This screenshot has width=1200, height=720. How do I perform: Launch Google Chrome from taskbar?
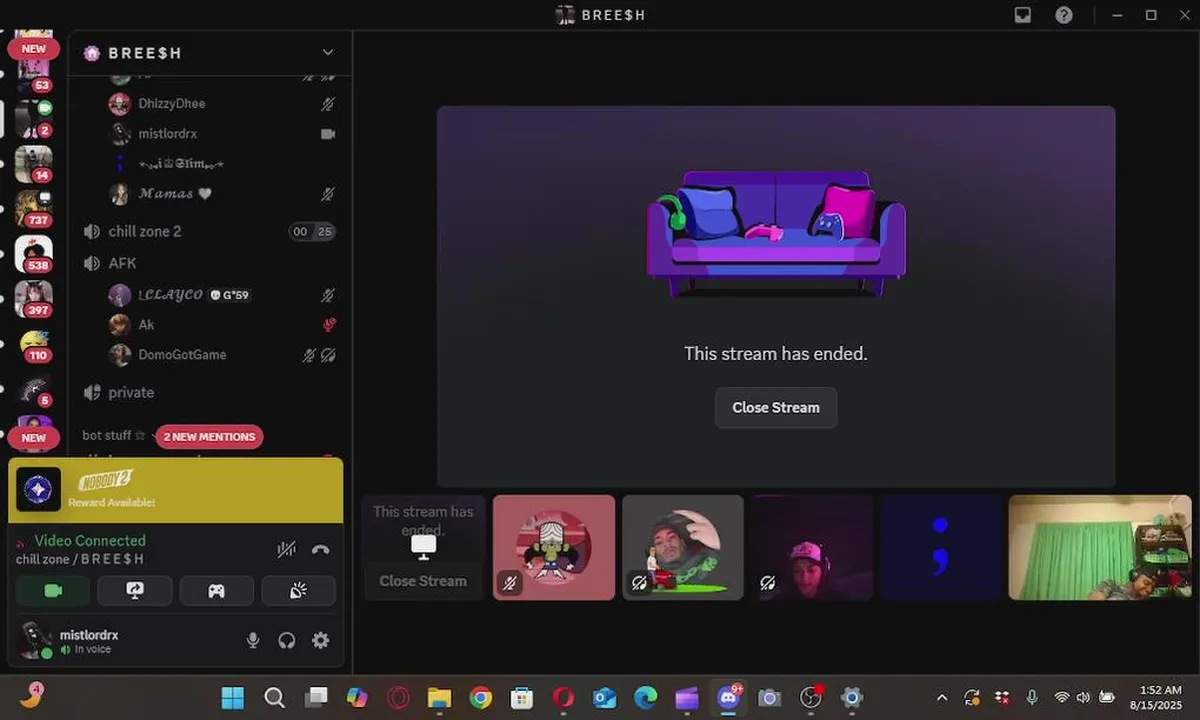coord(481,698)
